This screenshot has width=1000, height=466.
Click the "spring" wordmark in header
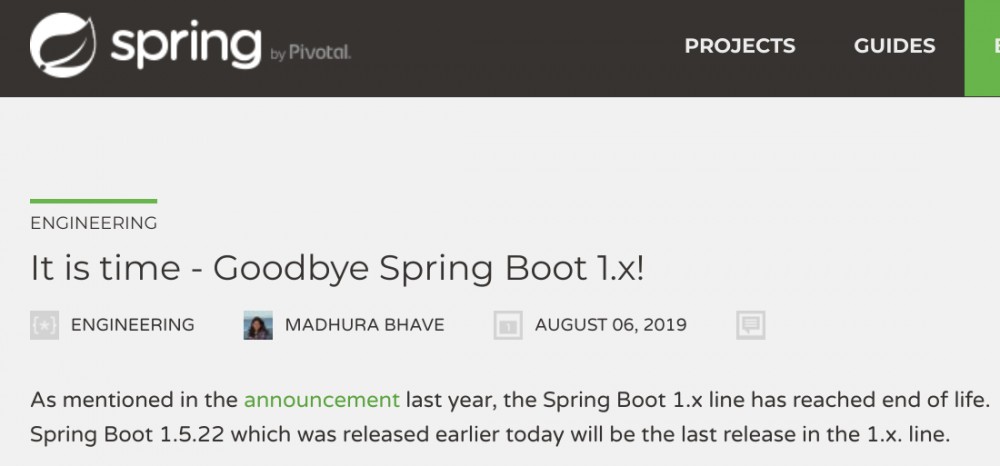(186, 44)
